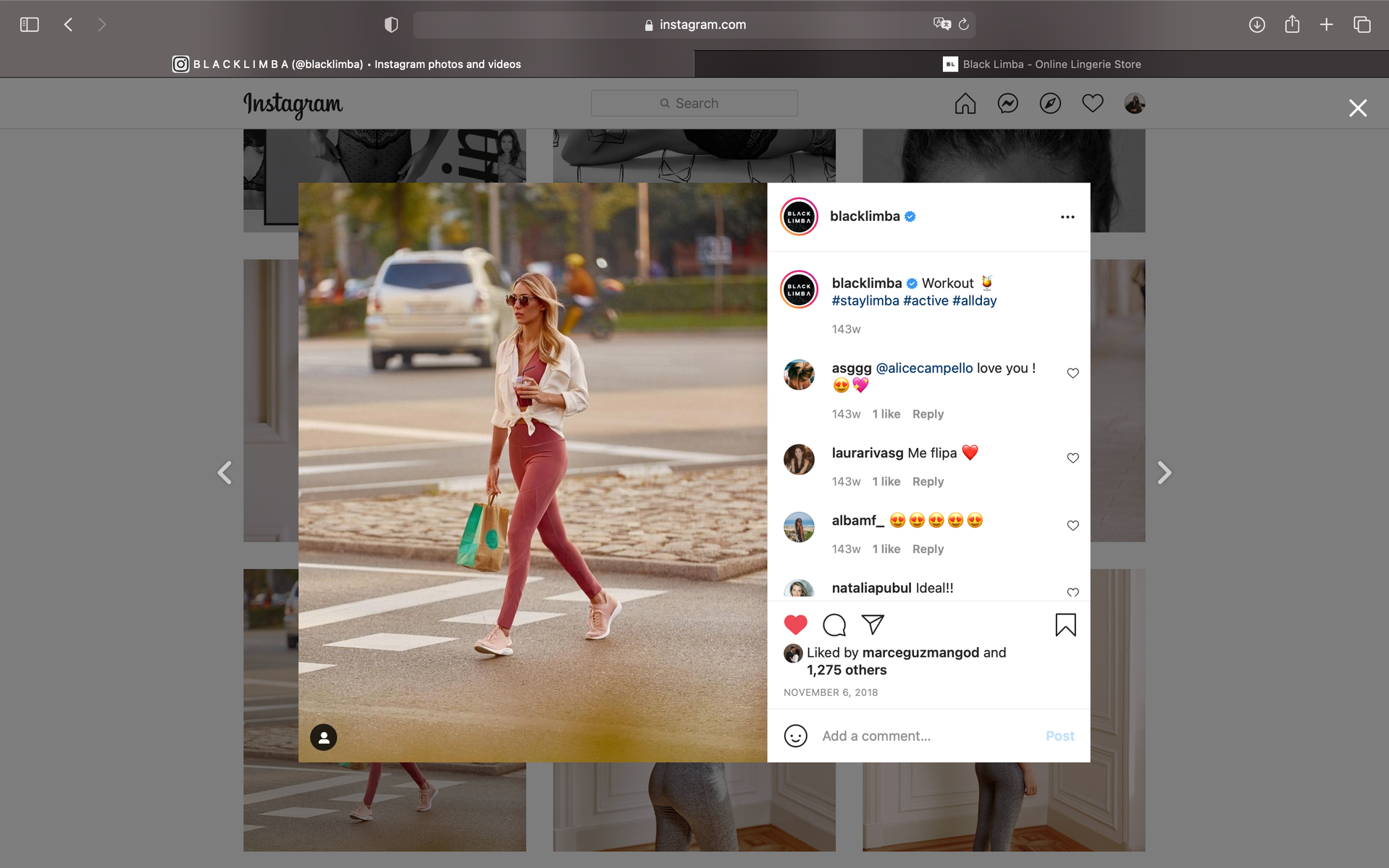Open the privacy shield report
Image resolution: width=1389 pixels, height=868 pixels.
tap(391, 25)
